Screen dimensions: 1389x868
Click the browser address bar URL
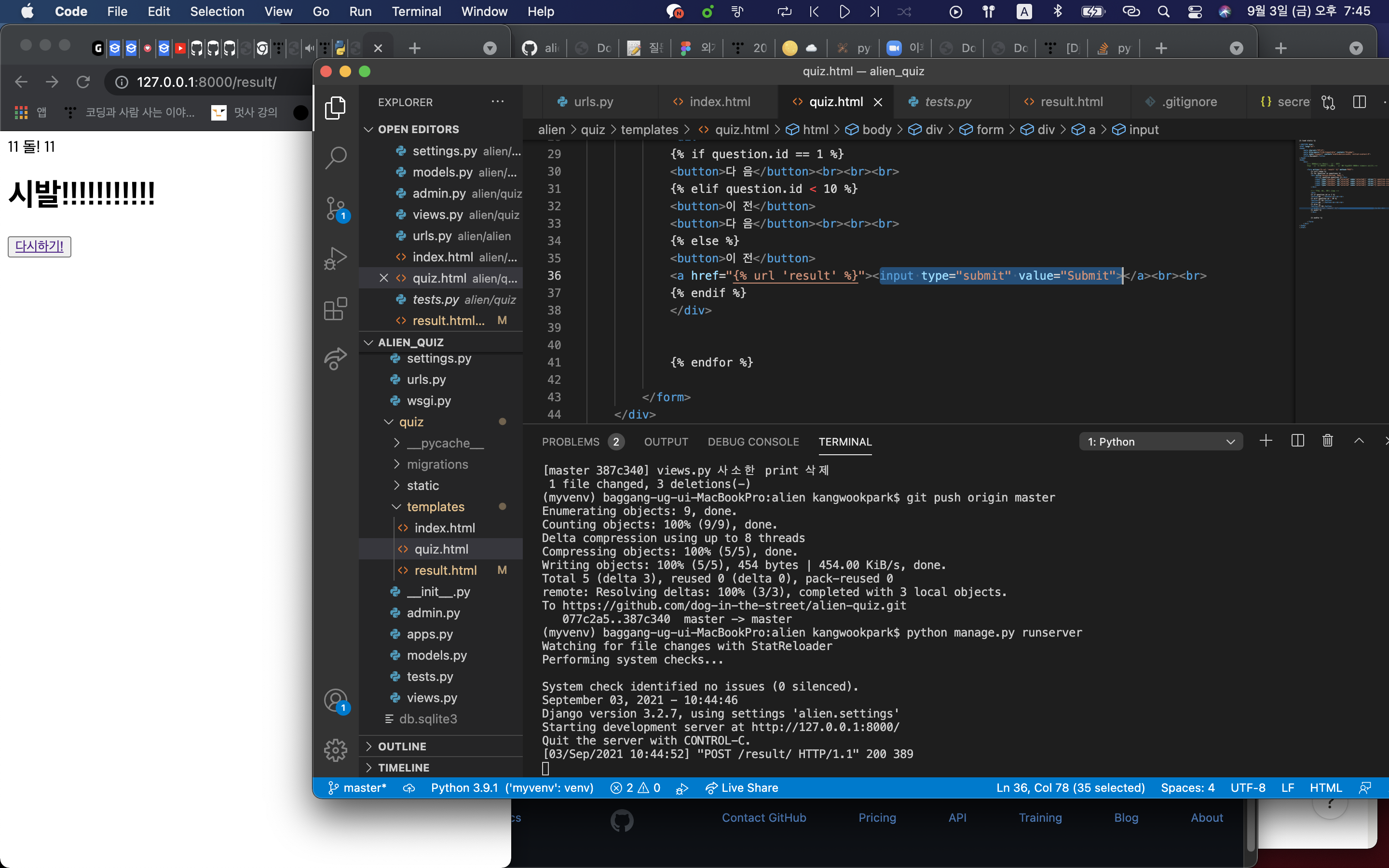click(x=206, y=82)
